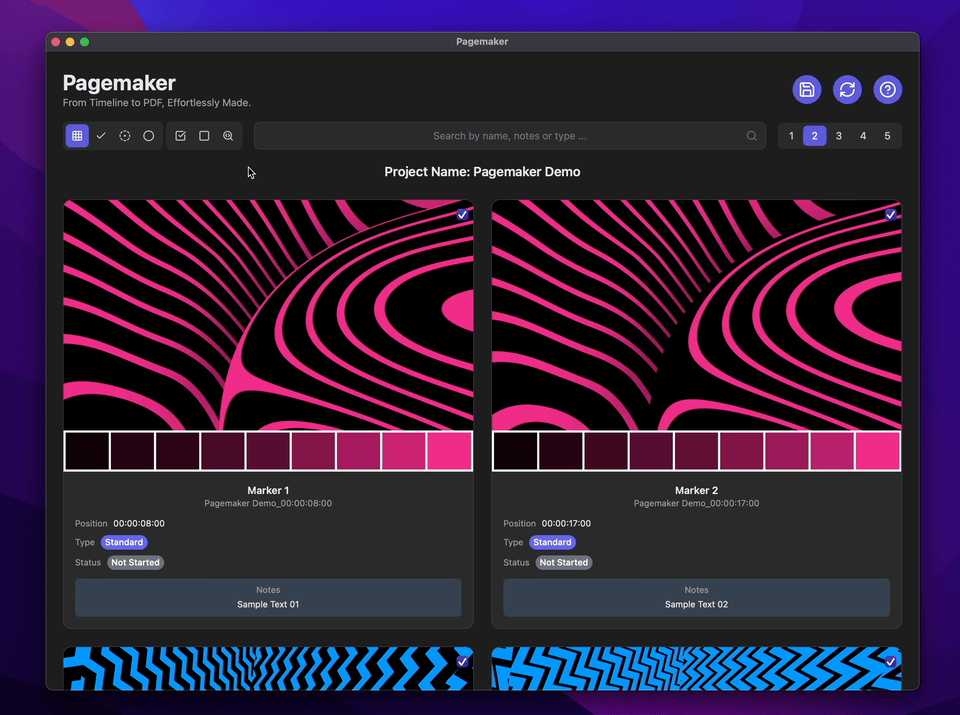Image resolution: width=960 pixels, height=715 pixels.
Task: Click Project Name: Pagemaker Demo heading
Action: pos(482,172)
